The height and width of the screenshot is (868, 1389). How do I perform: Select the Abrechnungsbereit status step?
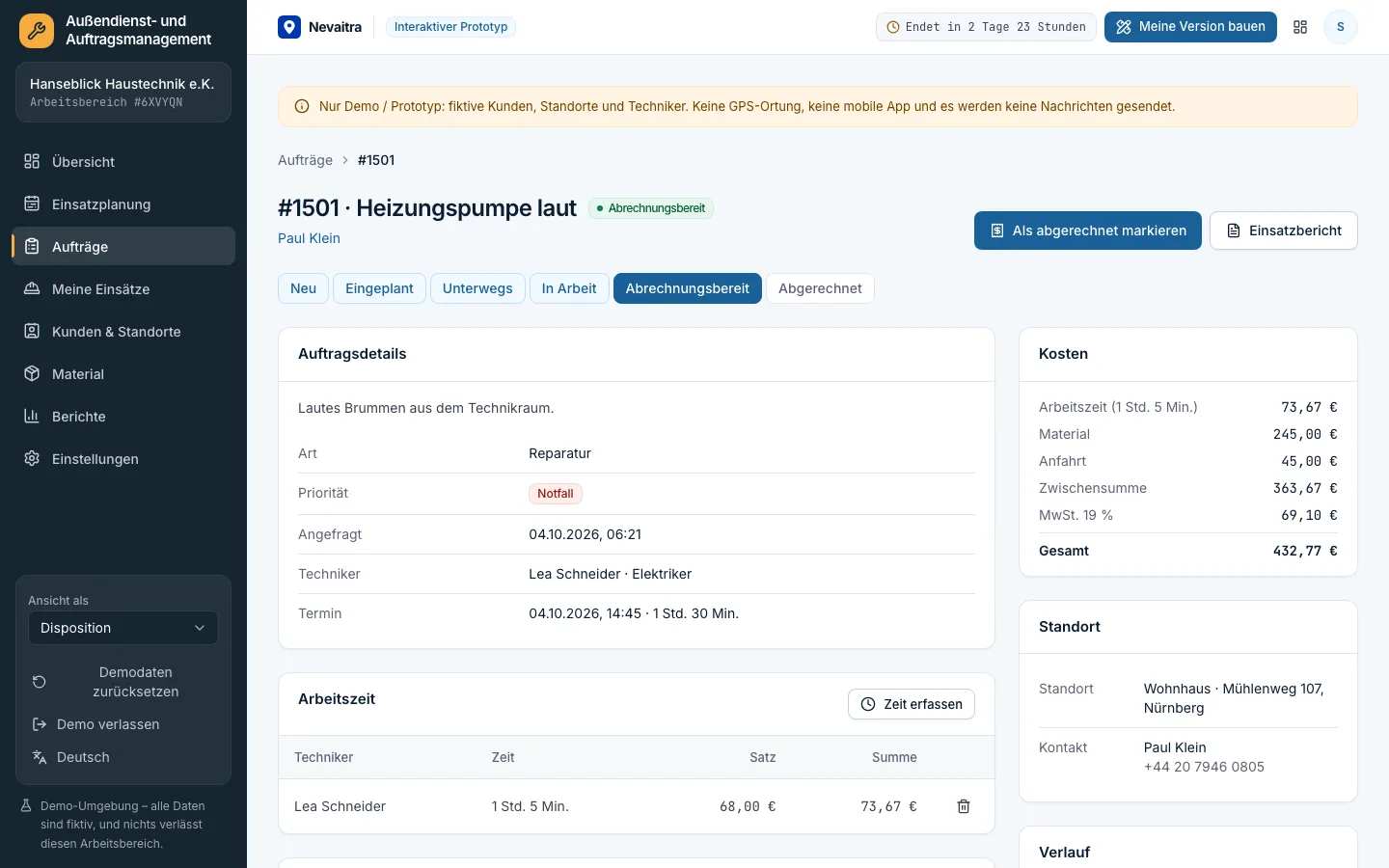pyautogui.click(x=688, y=288)
